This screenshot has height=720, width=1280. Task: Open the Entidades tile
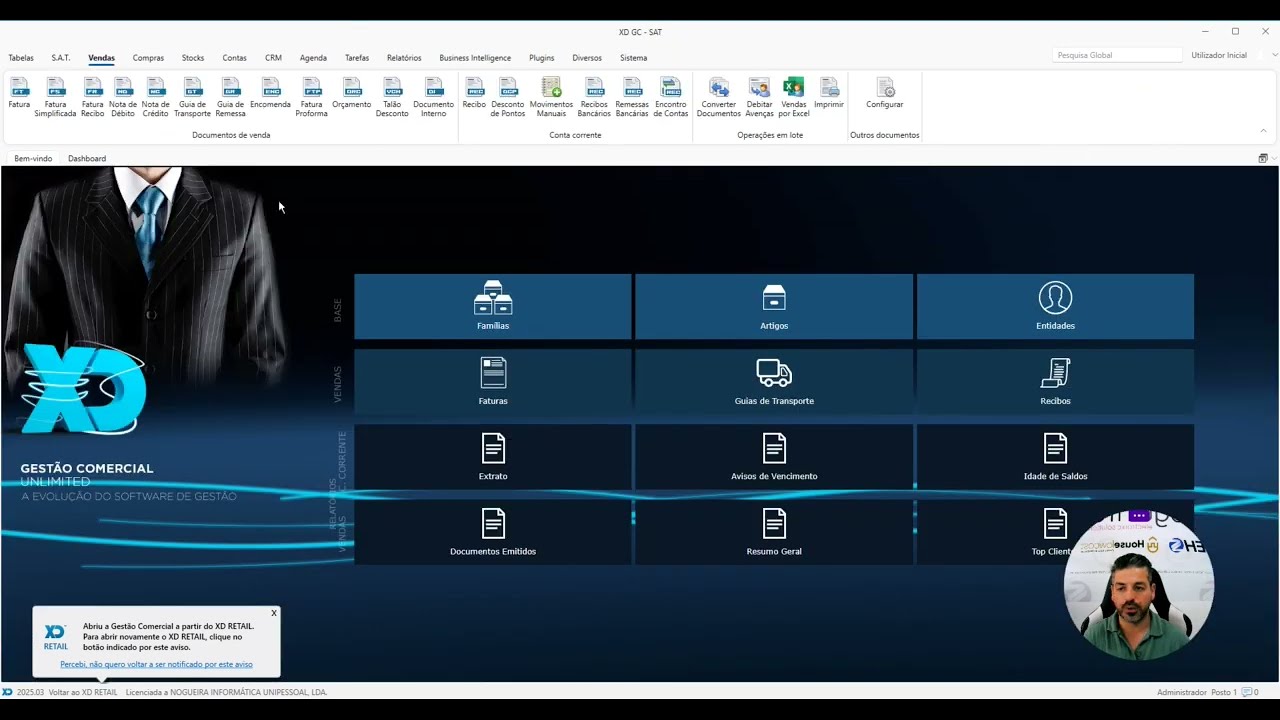1055,306
